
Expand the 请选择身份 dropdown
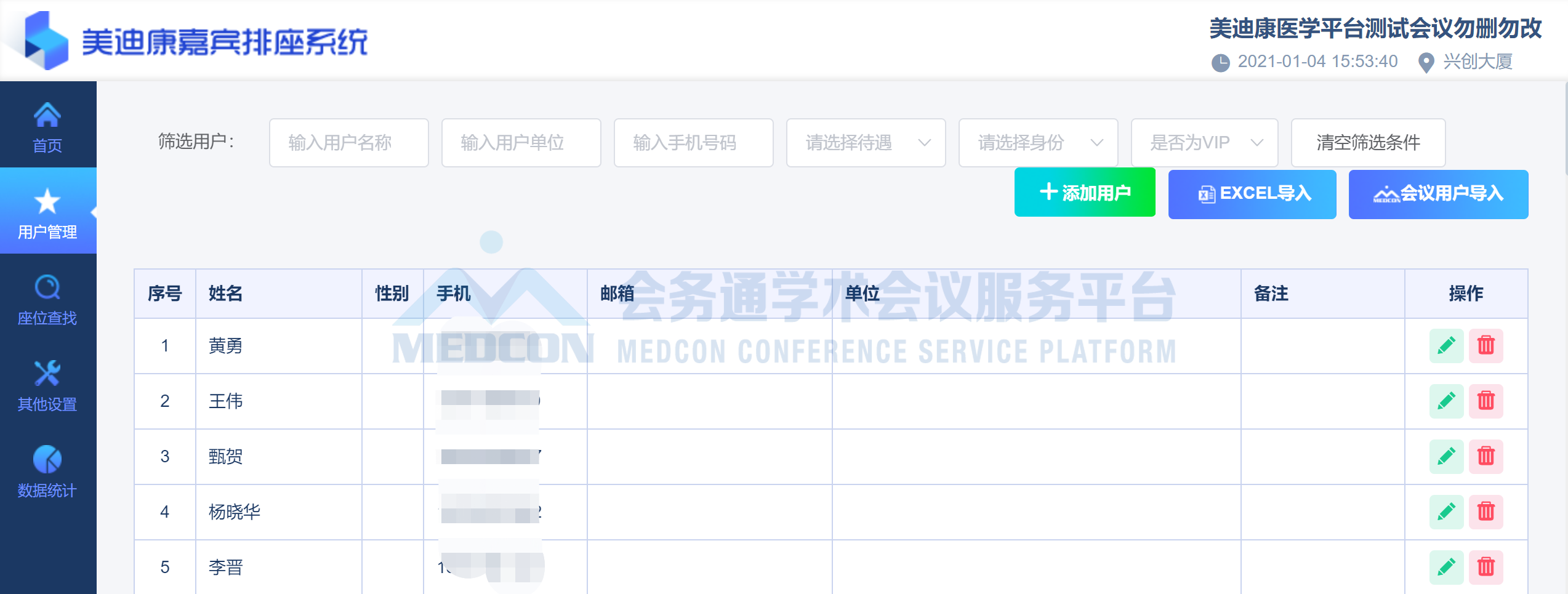point(1038,143)
